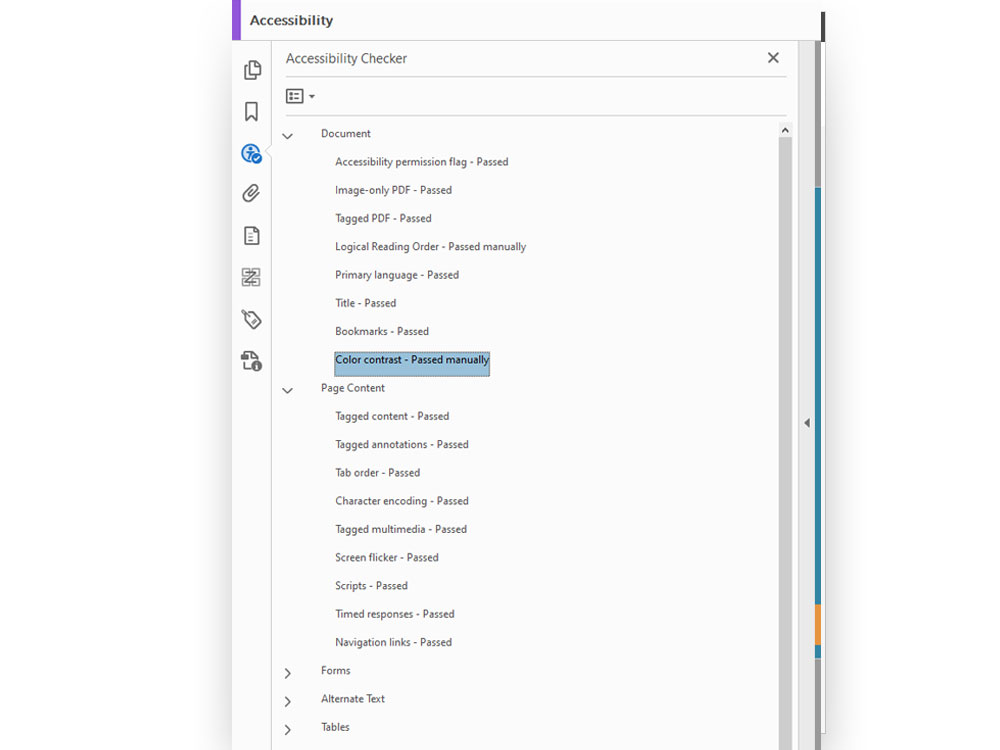Select the Tables tree heading
Viewport: 1000px width, 750px height.
coord(335,727)
